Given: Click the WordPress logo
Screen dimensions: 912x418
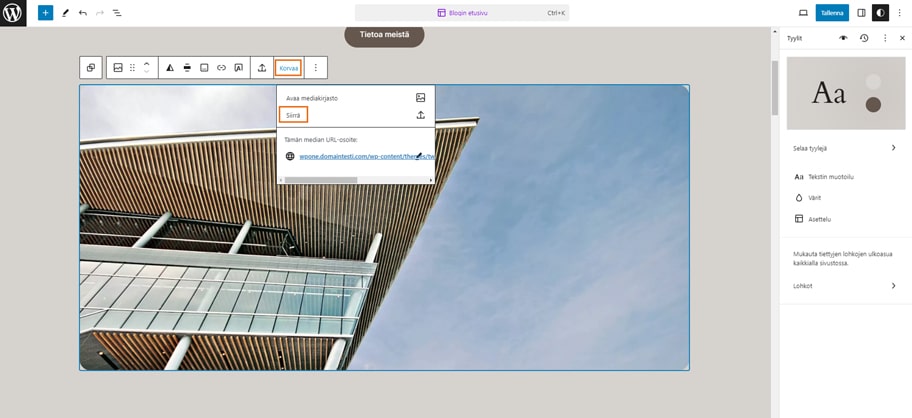Looking at the screenshot, I should (x=13, y=13).
